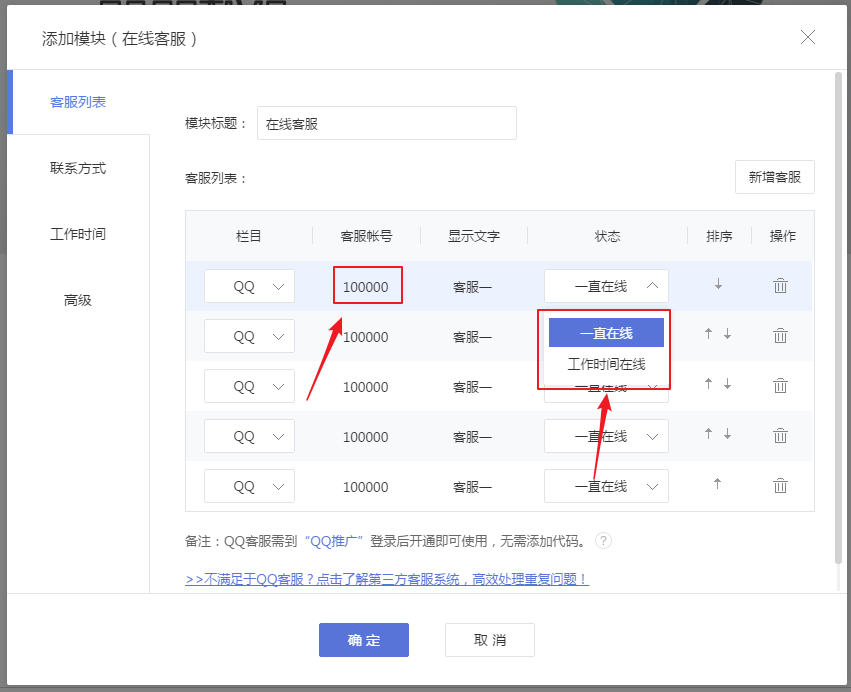Click the 操作 column header
Image resolution: width=851 pixels, height=692 pixels.
tap(783, 236)
